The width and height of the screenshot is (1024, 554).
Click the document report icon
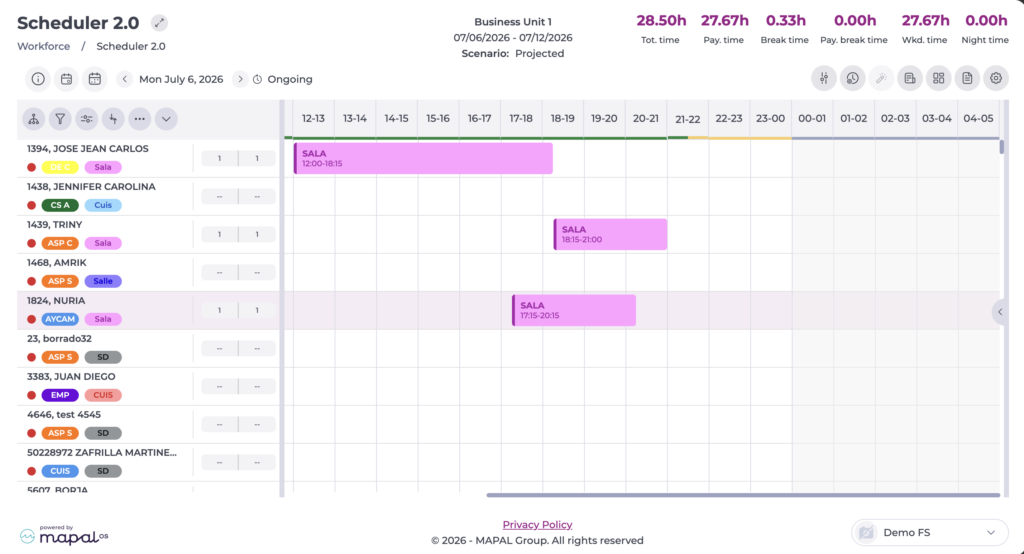967,78
